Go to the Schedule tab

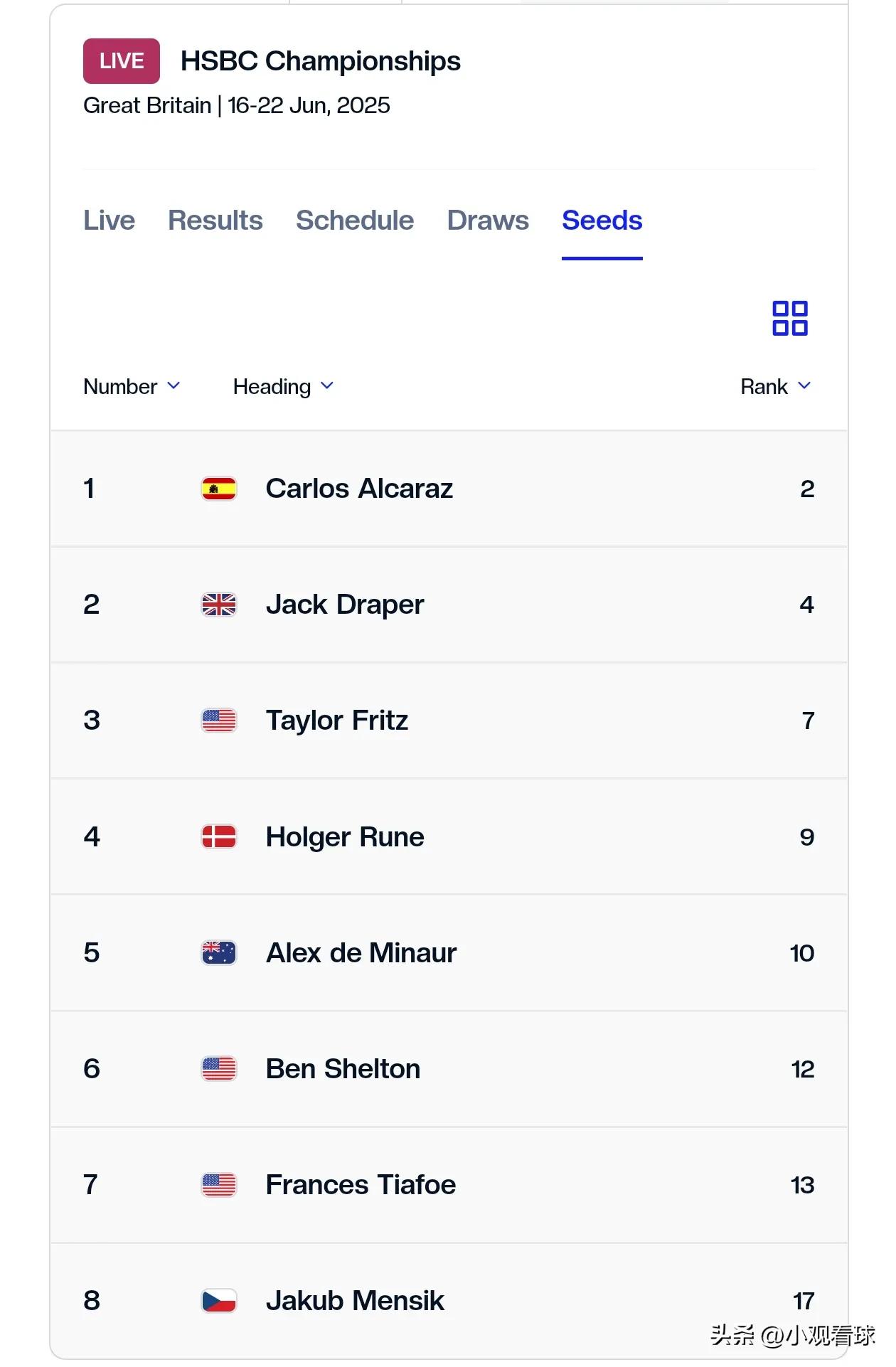[x=355, y=220]
